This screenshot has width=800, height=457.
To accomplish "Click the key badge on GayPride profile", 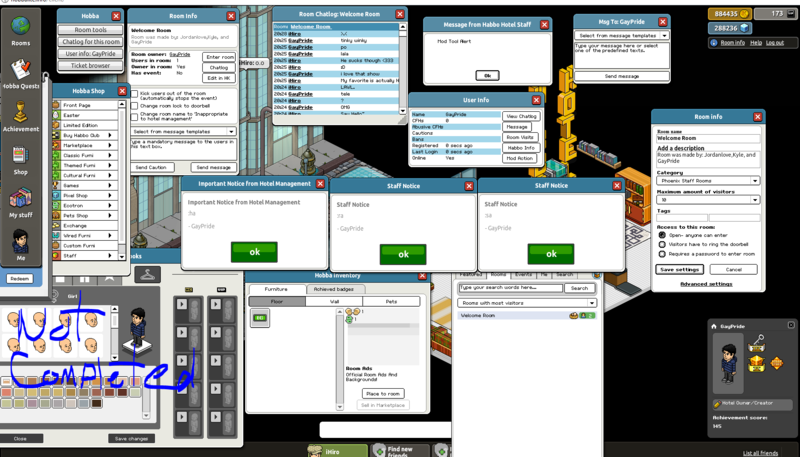I will click(756, 343).
